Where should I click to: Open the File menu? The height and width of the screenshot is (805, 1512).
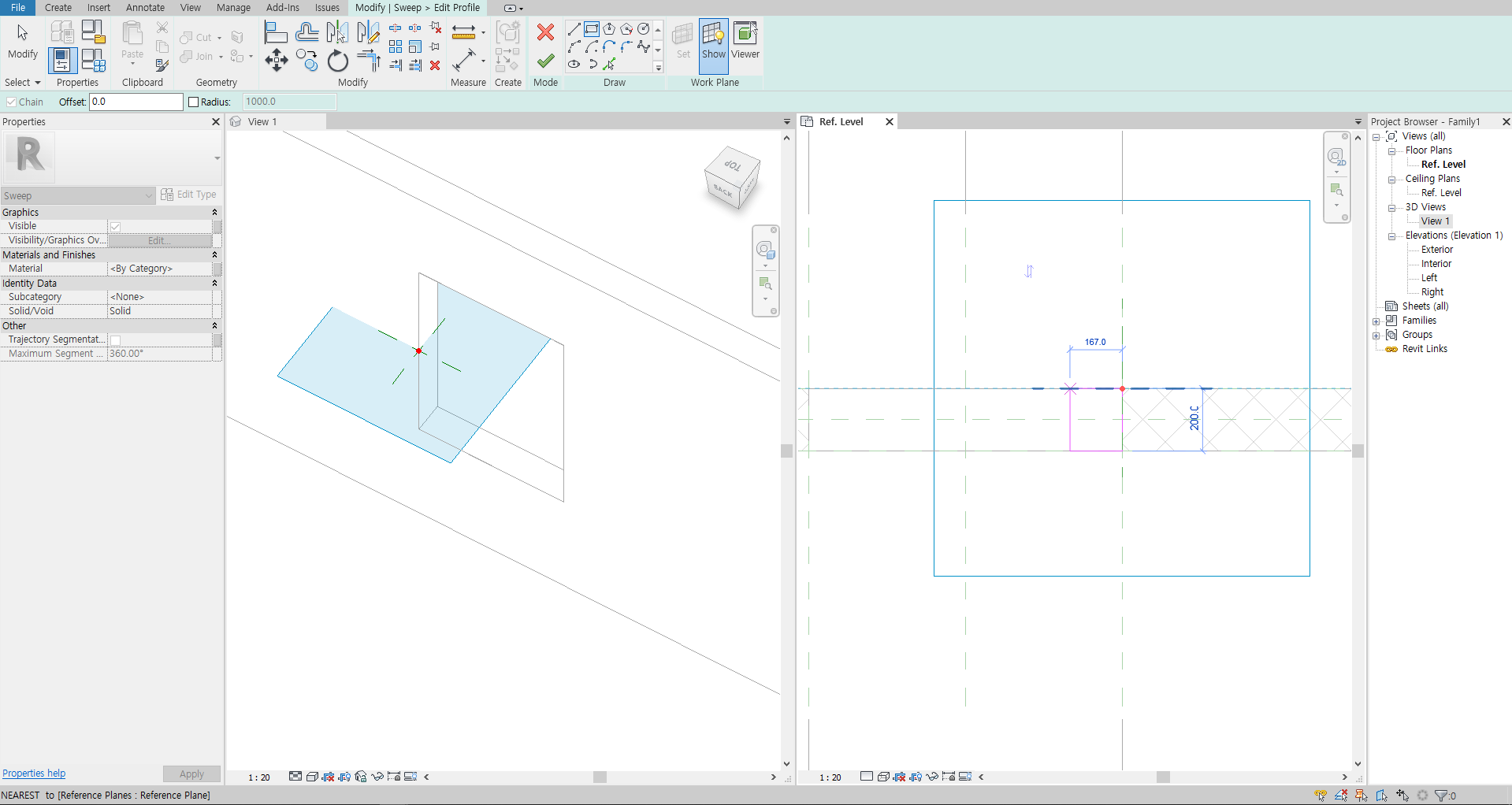(18, 8)
